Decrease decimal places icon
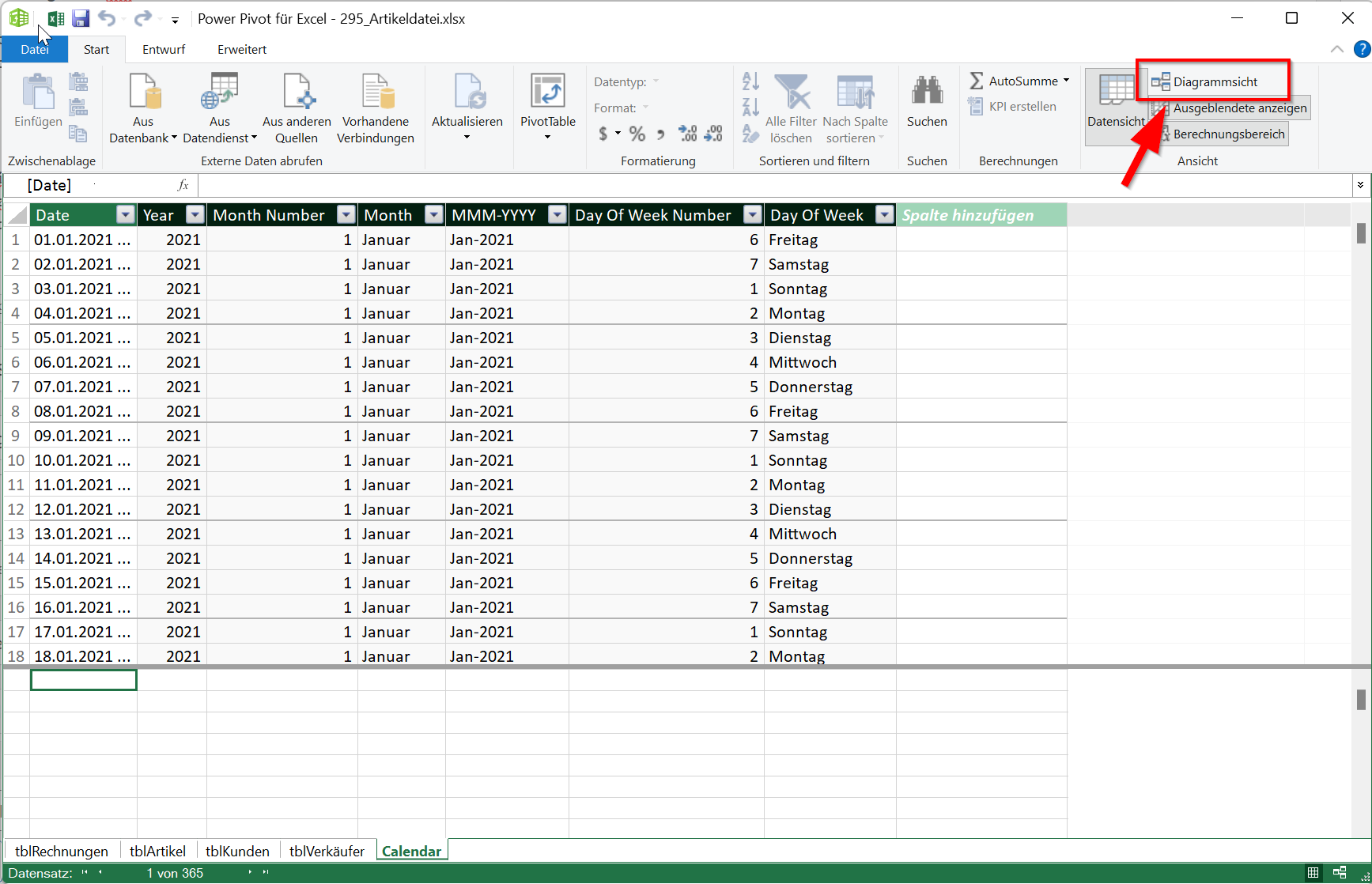1372x884 pixels. 713,134
